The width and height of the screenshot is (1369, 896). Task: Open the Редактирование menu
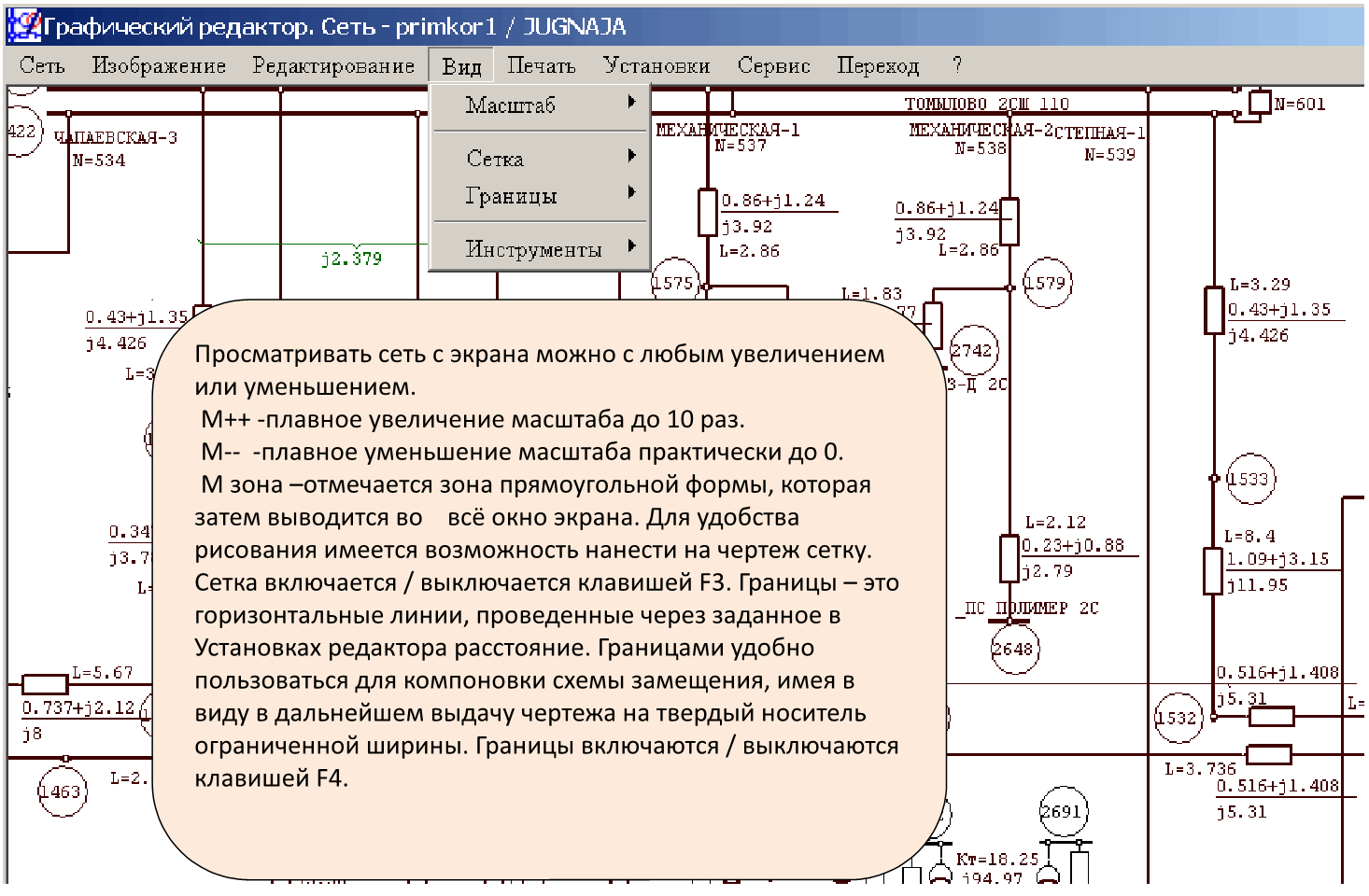pyautogui.click(x=333, y=66)
